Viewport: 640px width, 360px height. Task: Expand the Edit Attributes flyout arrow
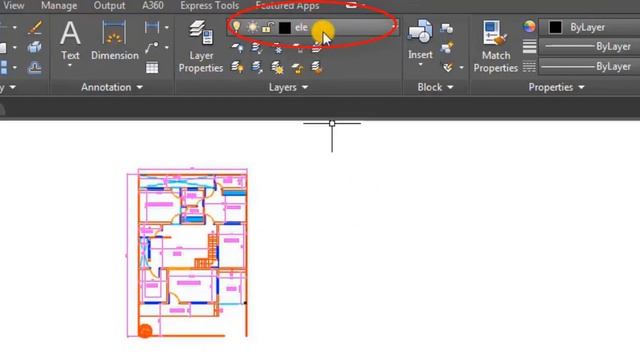tap(461, 67)
